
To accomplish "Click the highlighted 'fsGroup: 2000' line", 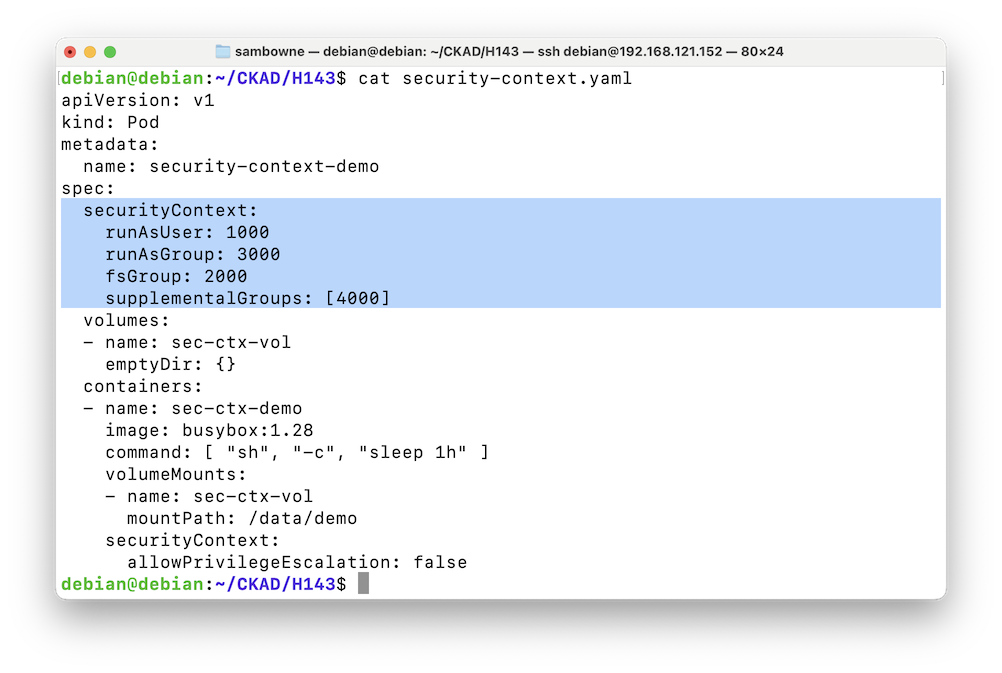I will (x=176, y=276).
